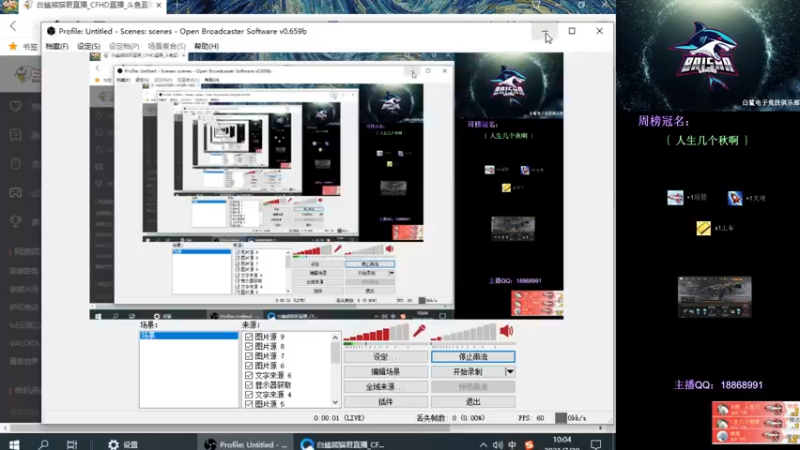
Task: Click the 设定... button
Action: coord(386,357)
